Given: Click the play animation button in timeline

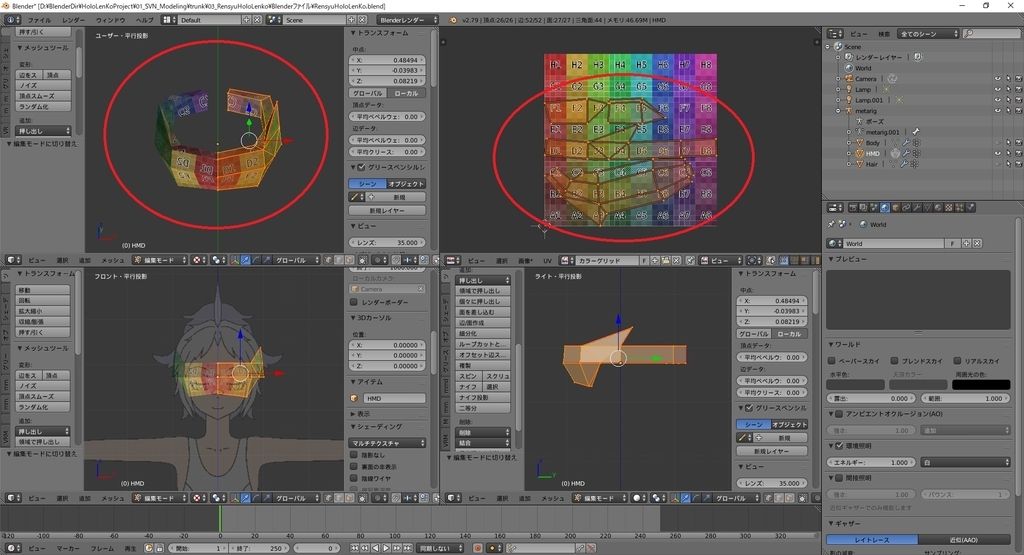Looking at the screenshot, I should tap(386, 548).
